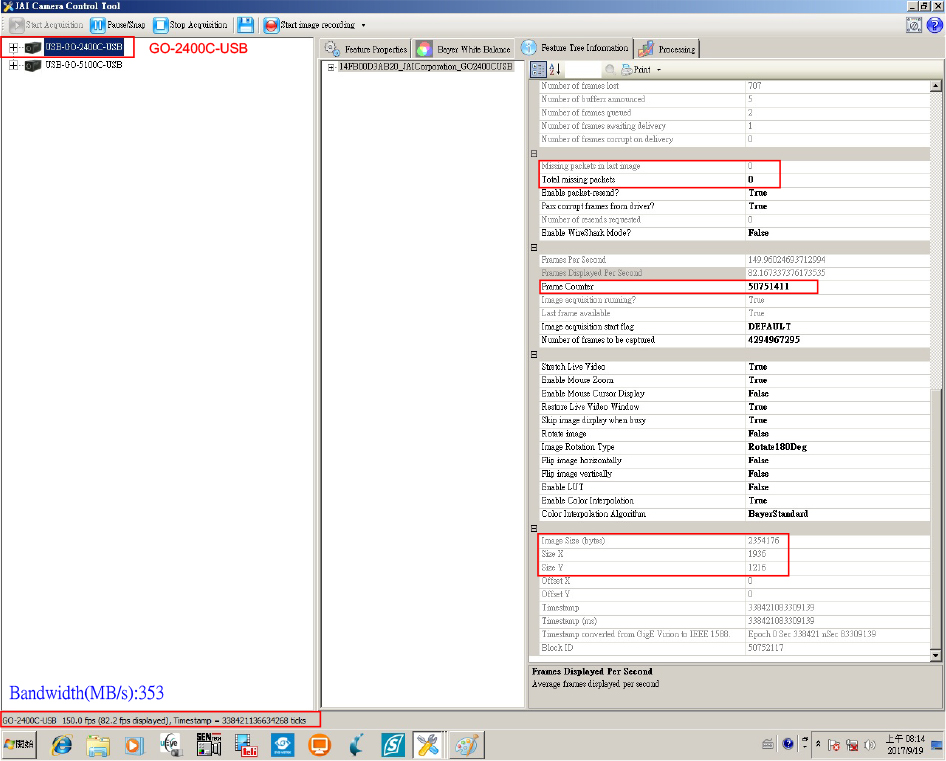Screen dimensions: 946x761
Task: Click the Windows Start button
Action: (21, 745)
